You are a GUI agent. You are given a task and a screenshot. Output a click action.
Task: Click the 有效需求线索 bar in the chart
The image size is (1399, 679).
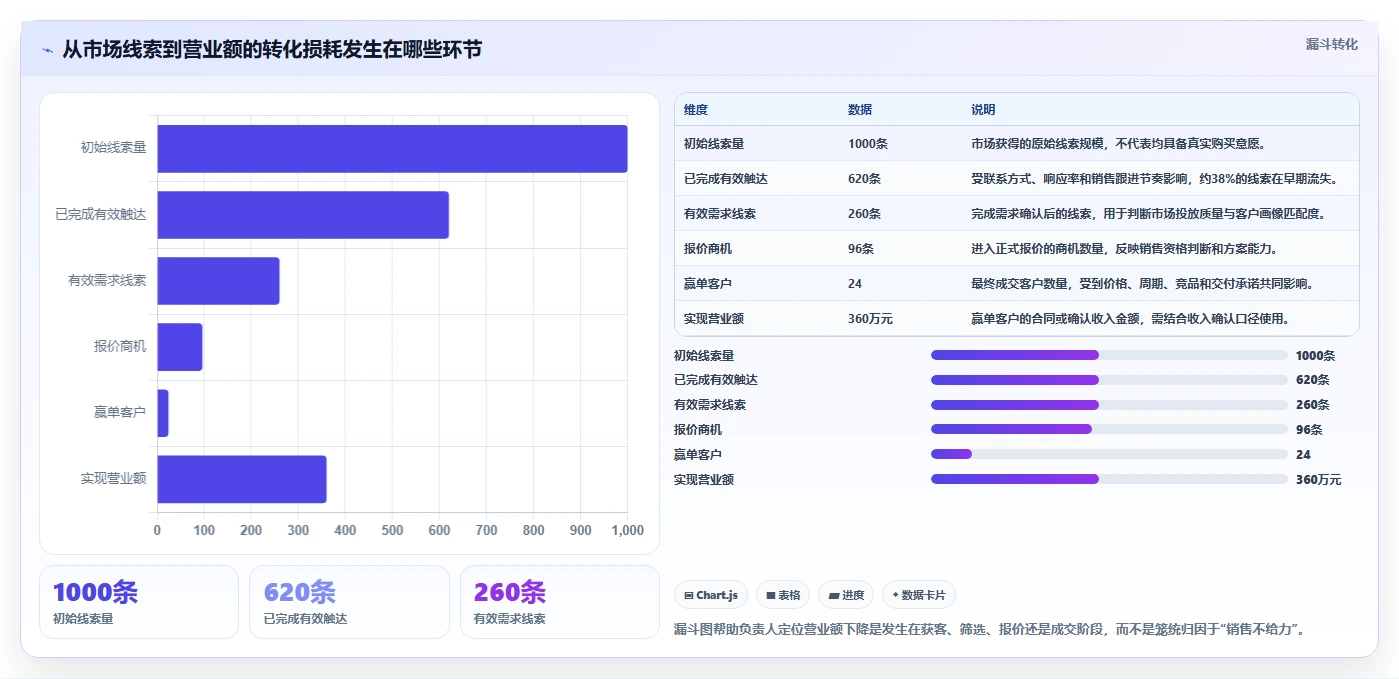[218, 281]
